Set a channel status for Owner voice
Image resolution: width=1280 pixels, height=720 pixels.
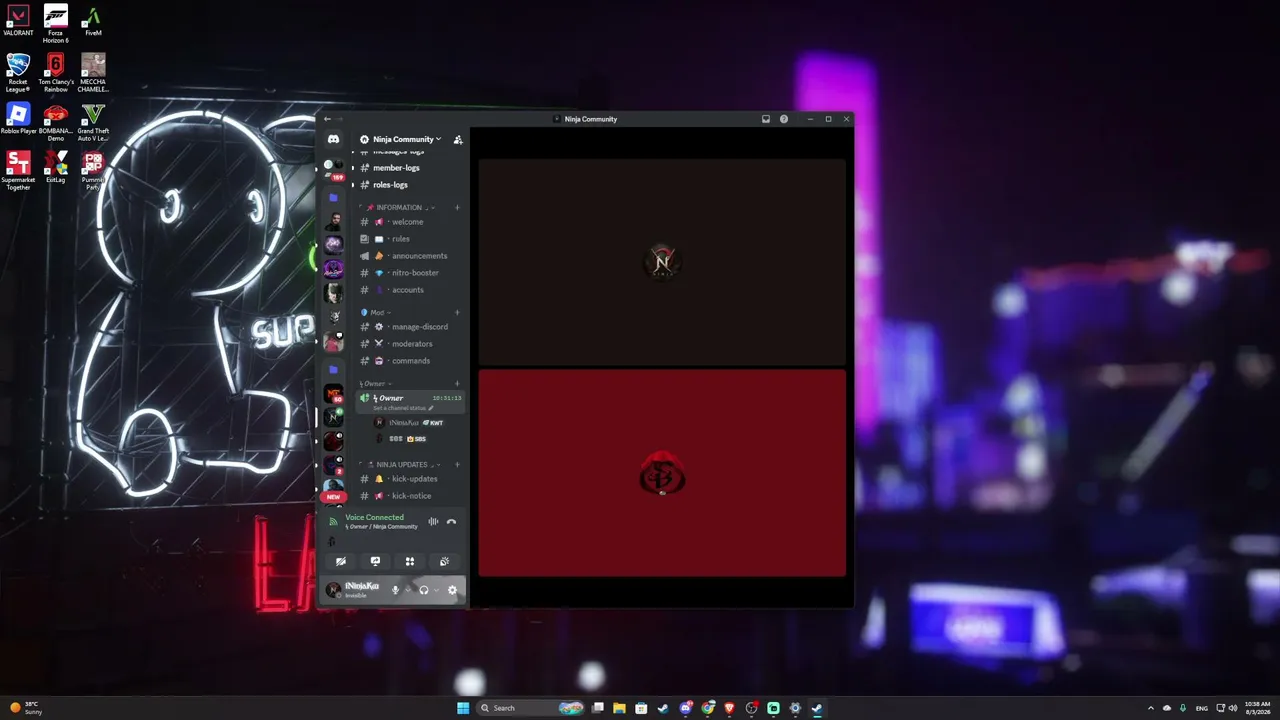[404, 408]
